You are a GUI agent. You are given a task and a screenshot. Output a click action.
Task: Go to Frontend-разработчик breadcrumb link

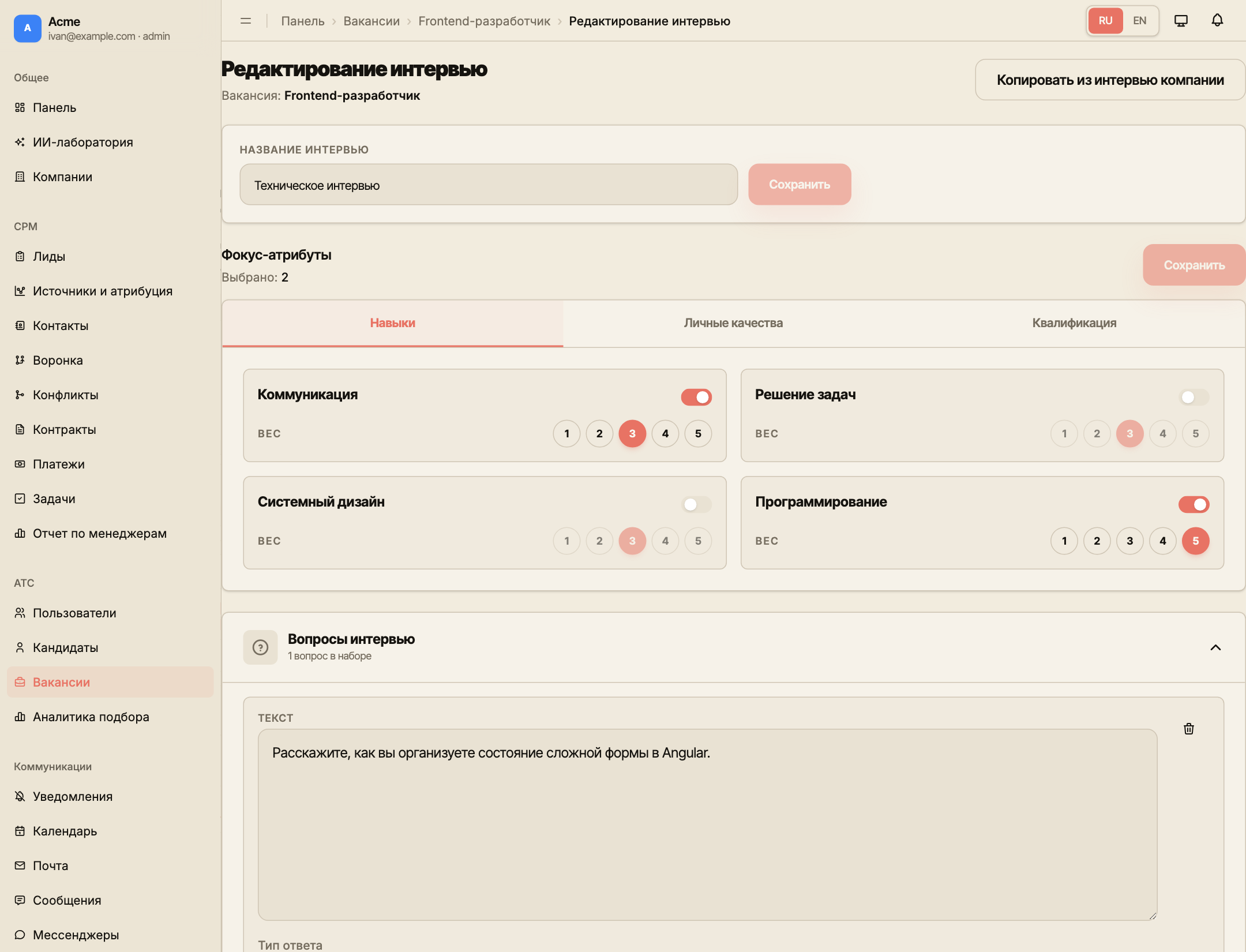click(x=485, y=21)
